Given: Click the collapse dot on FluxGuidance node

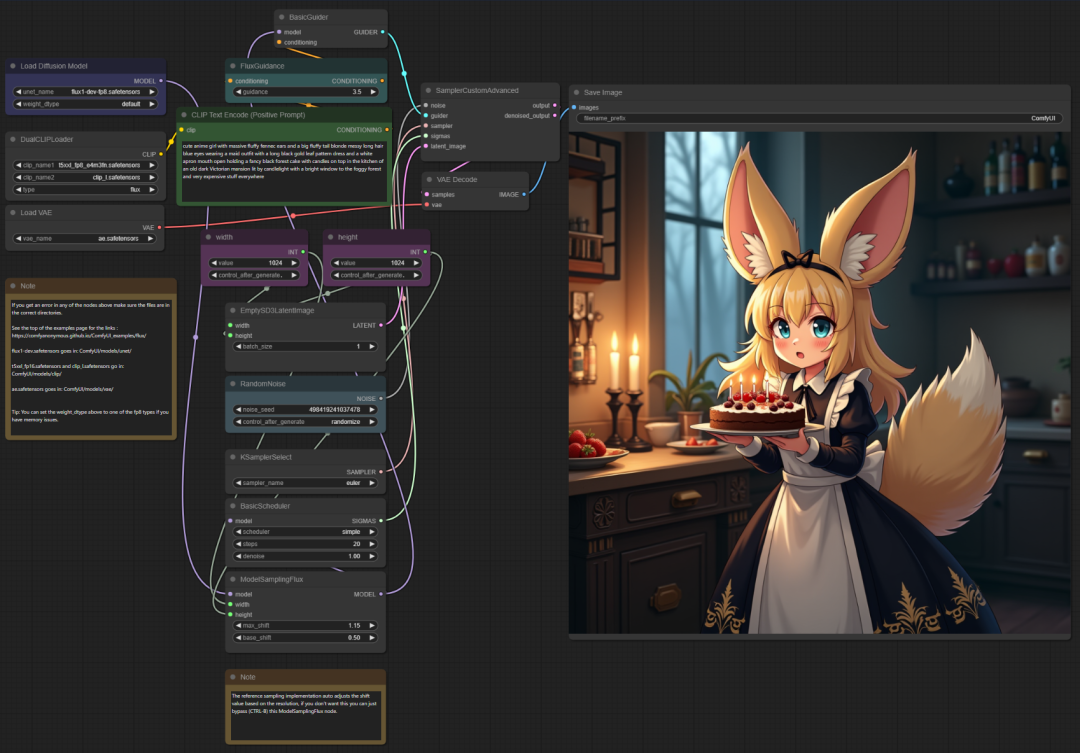Looking at the screenshot, I should 233,66.
